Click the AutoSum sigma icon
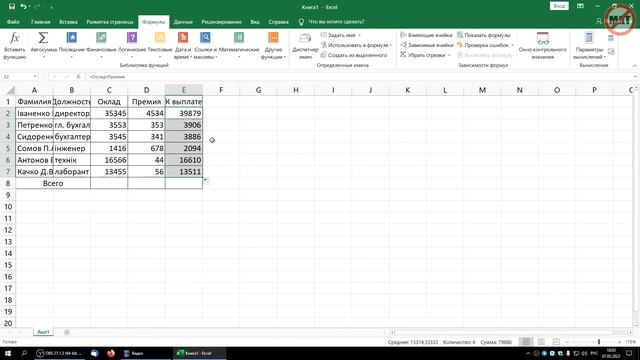Viewport: 640px width, 360px height. 43,38
